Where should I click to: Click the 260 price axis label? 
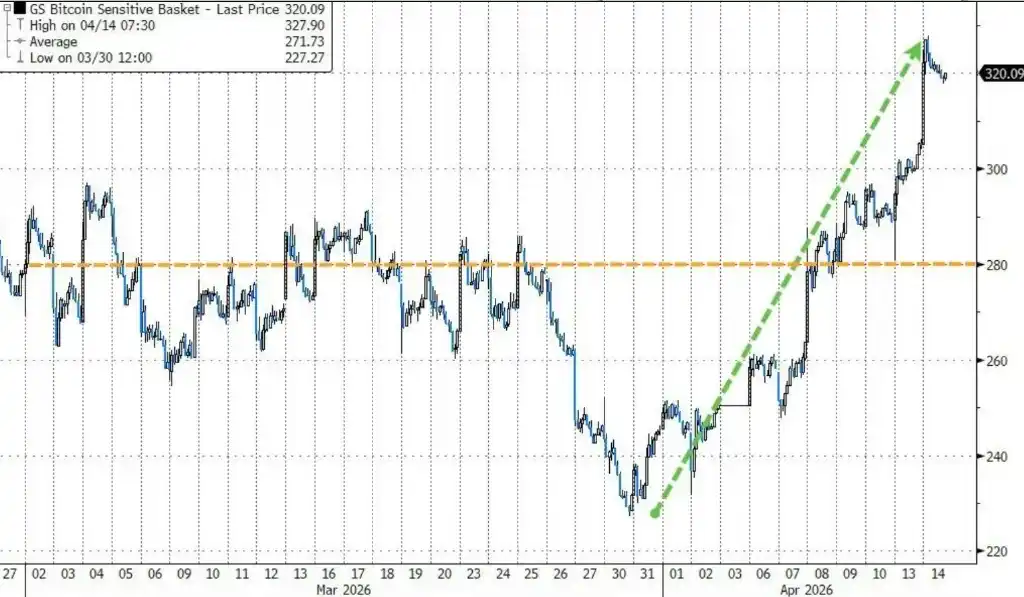coord(992,361)
